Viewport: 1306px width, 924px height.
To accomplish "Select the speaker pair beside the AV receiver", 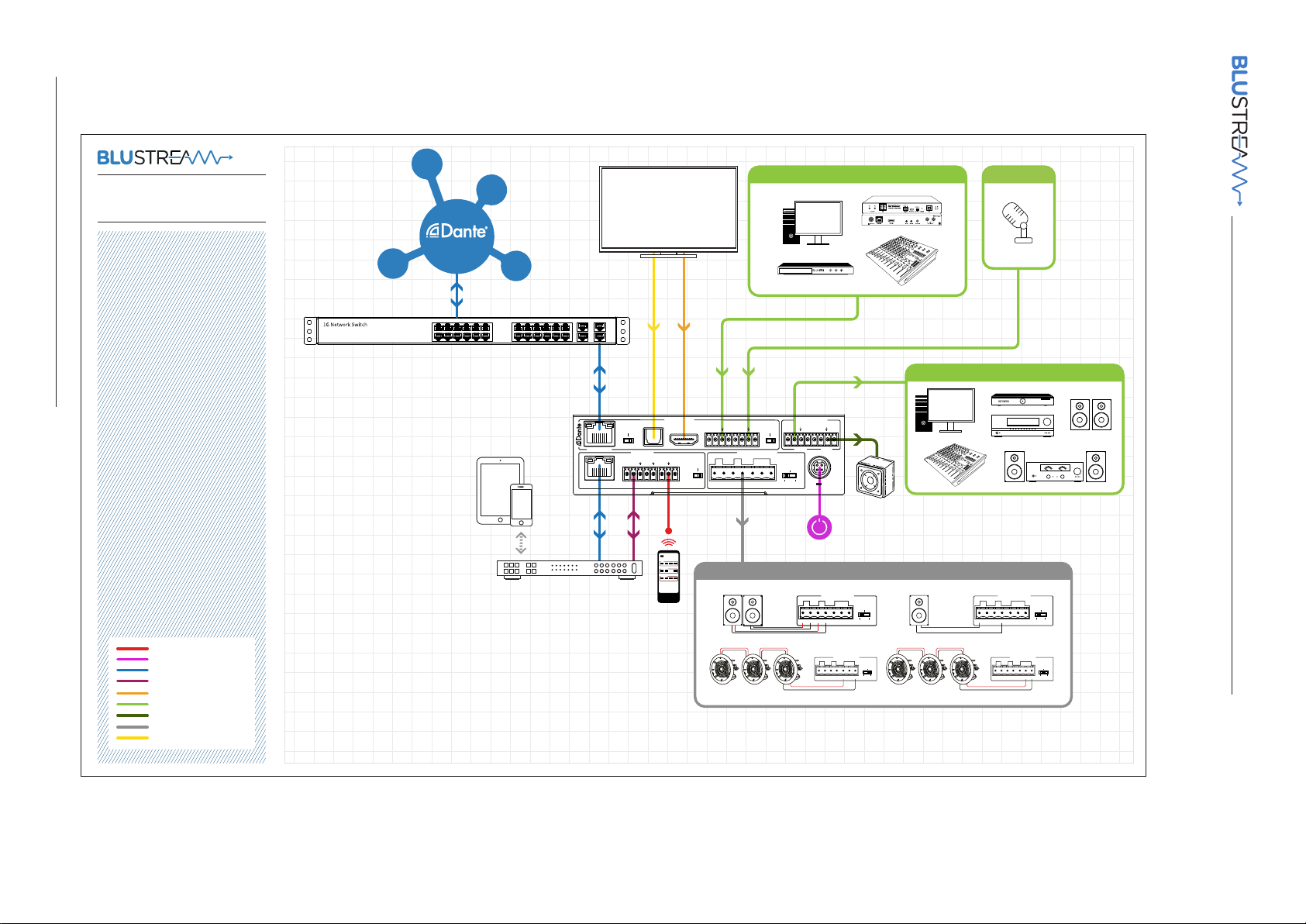I will point(1091,415).
